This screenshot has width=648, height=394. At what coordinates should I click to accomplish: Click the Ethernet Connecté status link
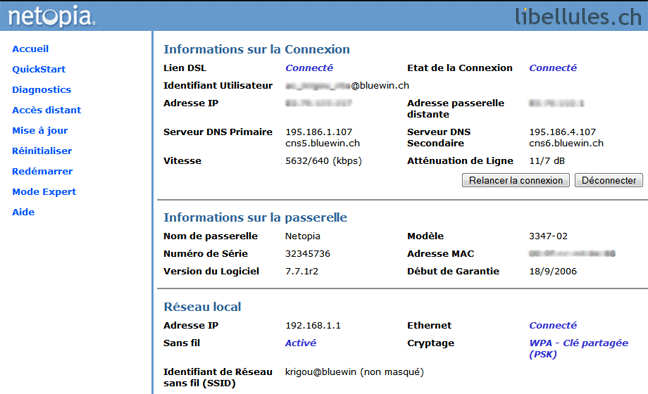(x=553, y=325)
